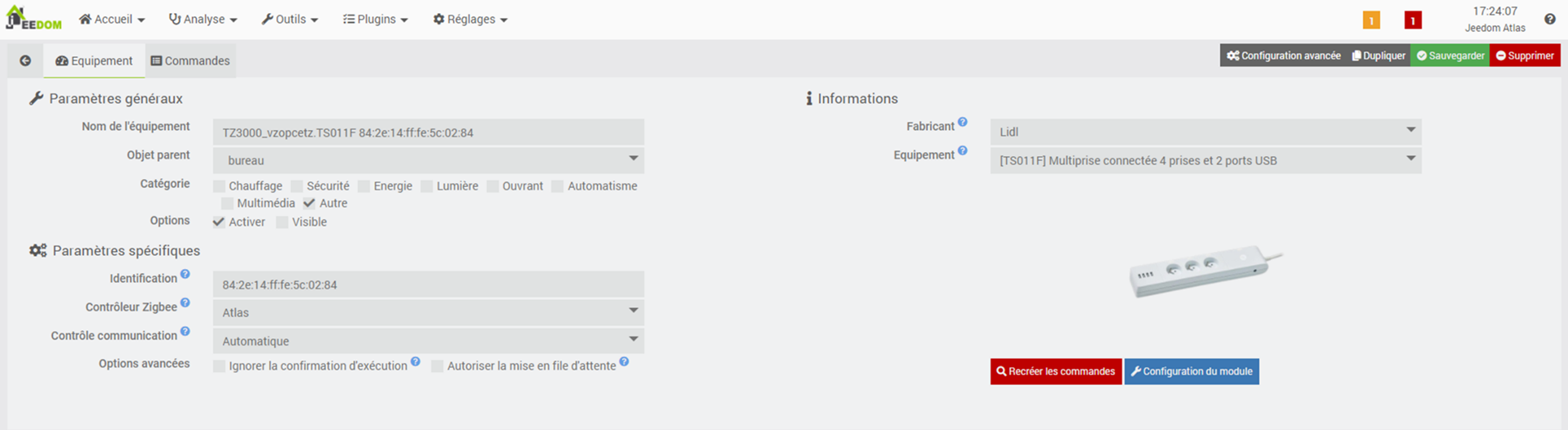Click the info icon by Contrôle communication
Viewport: 1568px width, 430px height.
pos(185,331)
